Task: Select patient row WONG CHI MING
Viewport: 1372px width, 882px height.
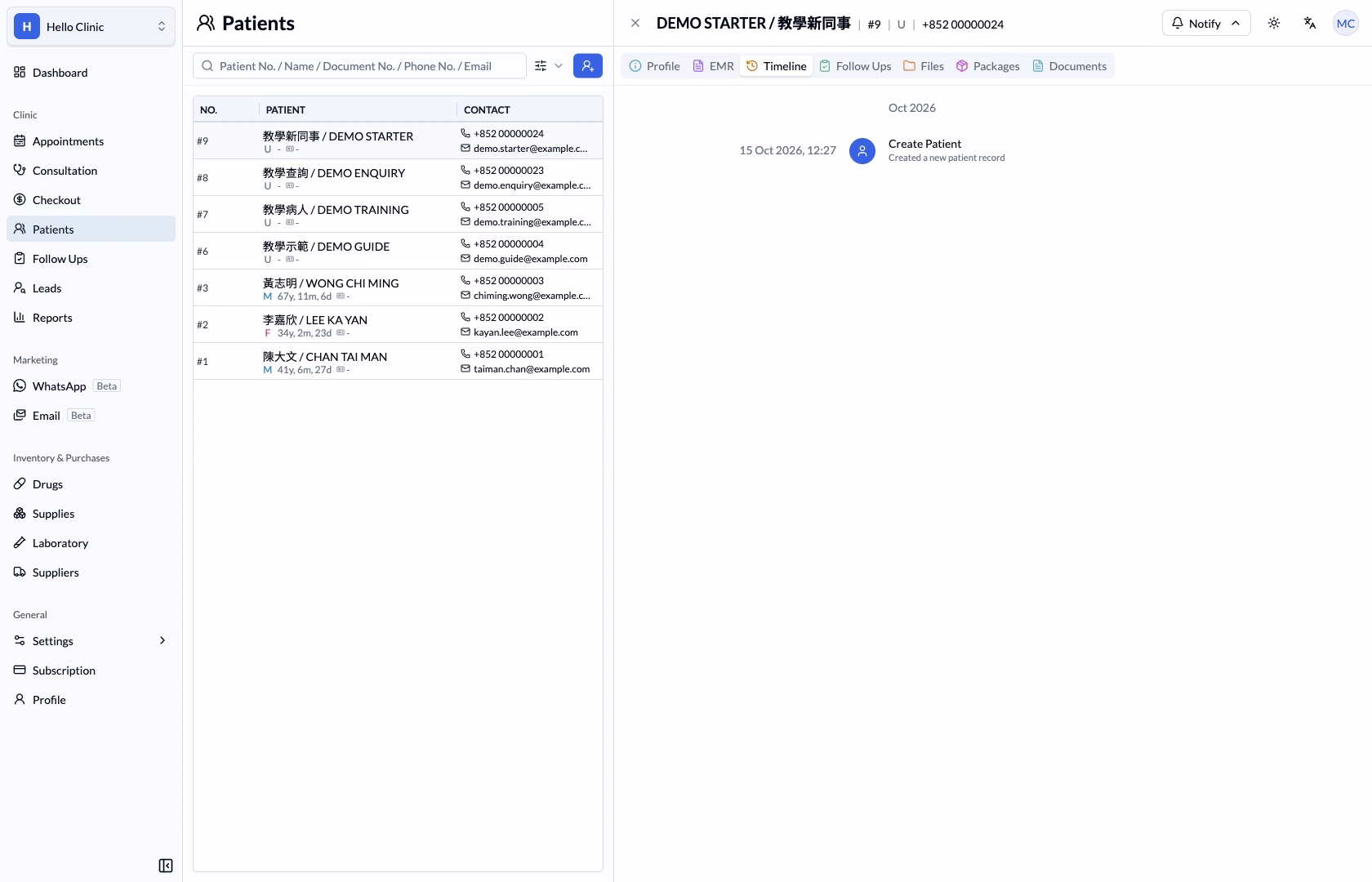Action: tap(398, 288)
